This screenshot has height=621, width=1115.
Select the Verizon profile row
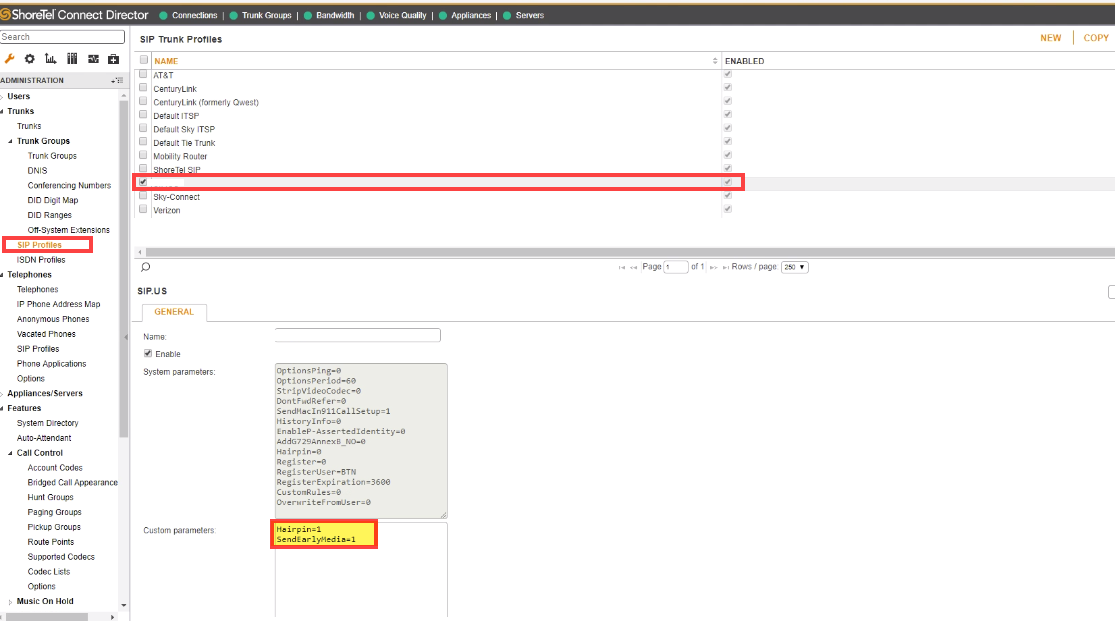pos(624,211)
